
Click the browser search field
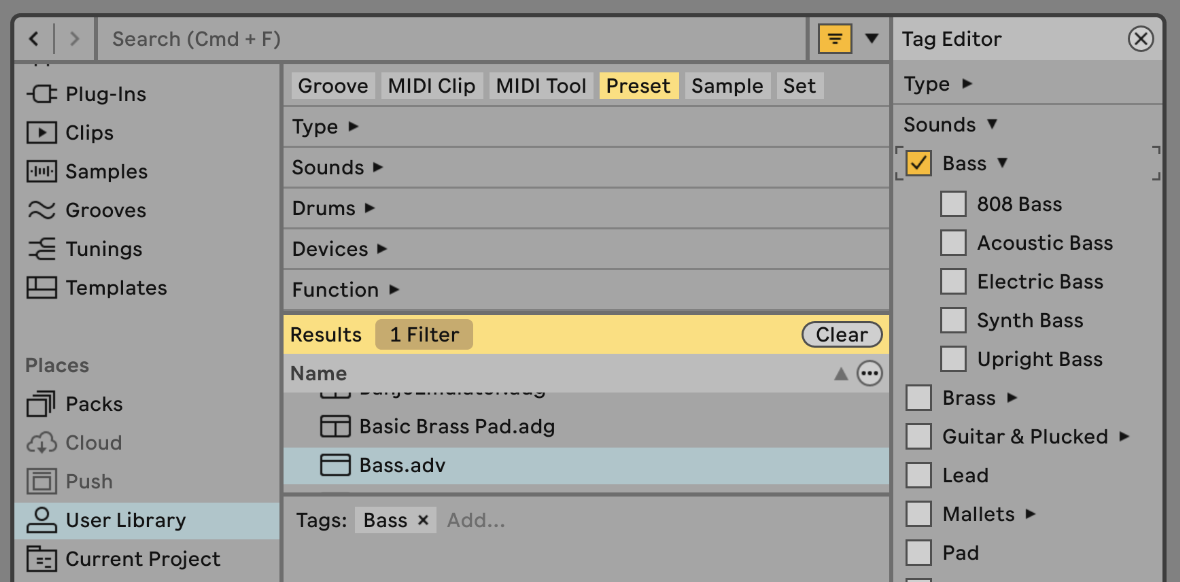[450, 39]
